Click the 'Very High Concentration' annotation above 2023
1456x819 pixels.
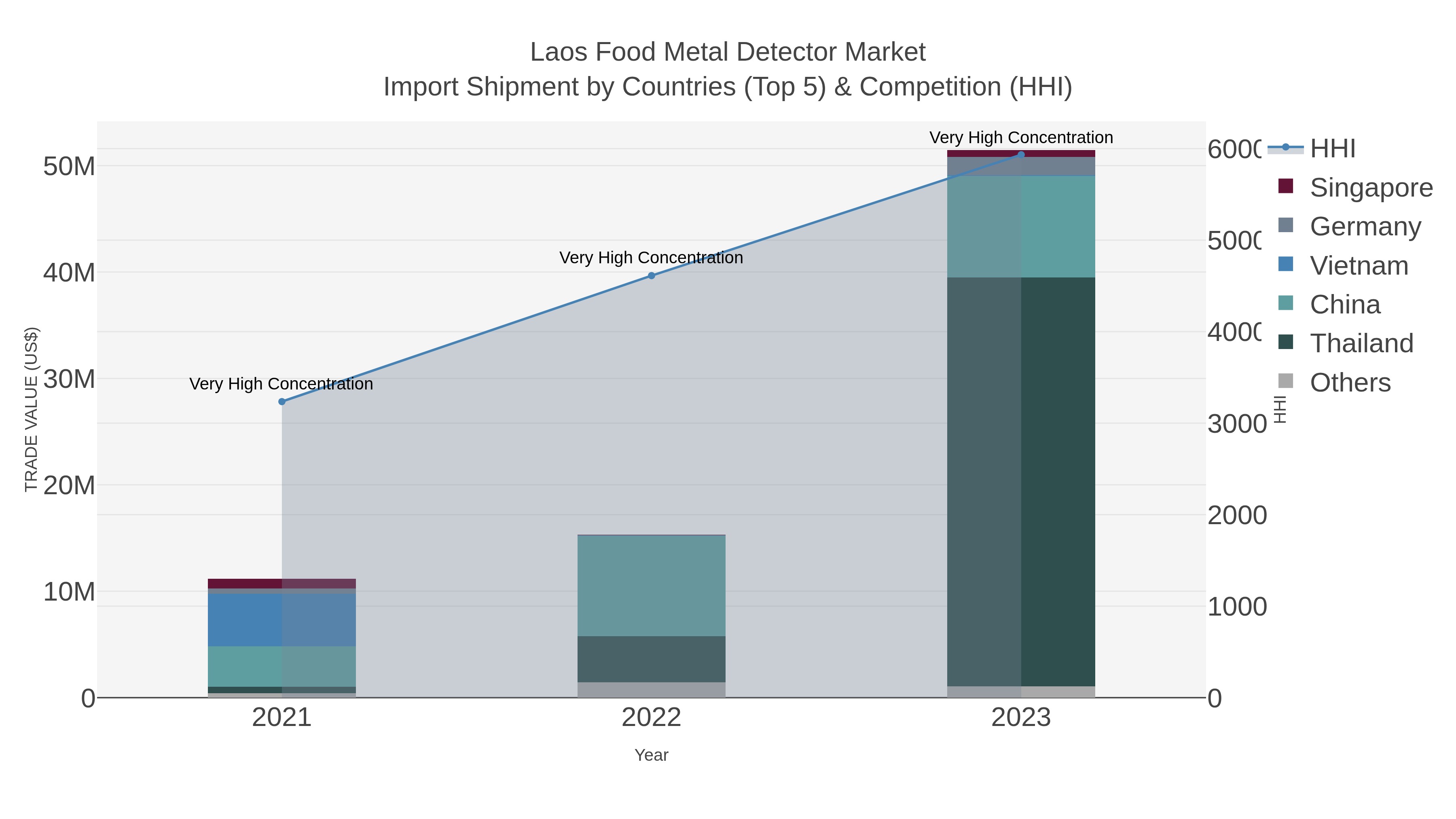tap(1021, 138)
